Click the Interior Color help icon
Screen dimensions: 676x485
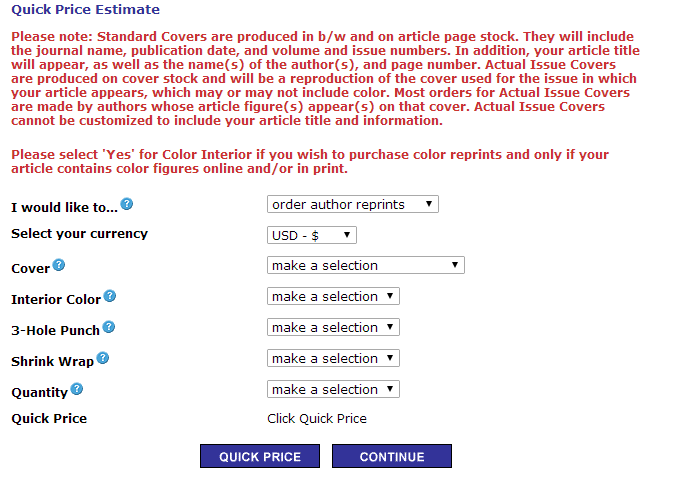(x=110, y=297)
